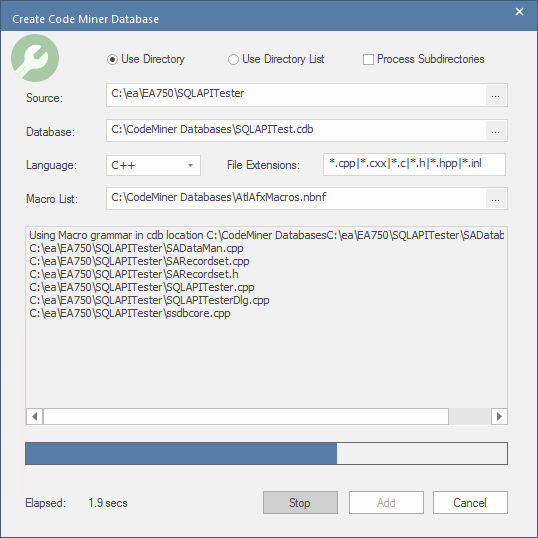Cancel the Code Miner dialog
Viewport: 538px width, 538px height.
click(x=470, y=503)
